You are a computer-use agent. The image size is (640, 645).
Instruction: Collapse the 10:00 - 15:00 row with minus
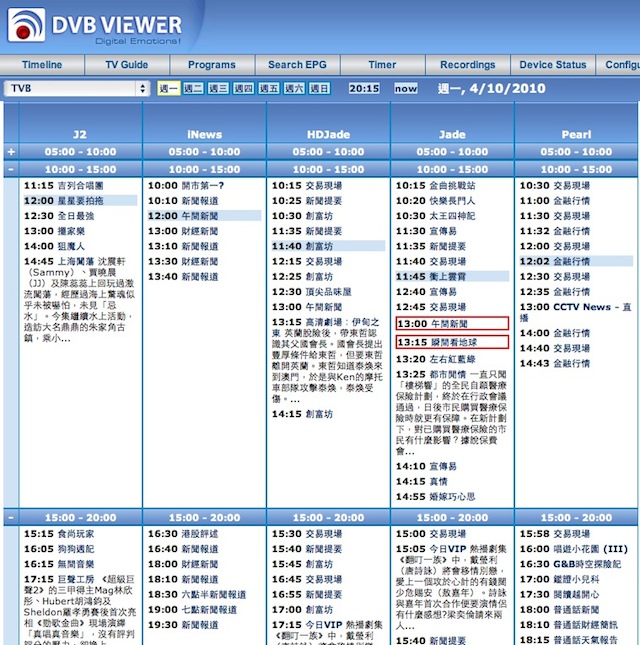pyautogui.click(x=11, y=169)
